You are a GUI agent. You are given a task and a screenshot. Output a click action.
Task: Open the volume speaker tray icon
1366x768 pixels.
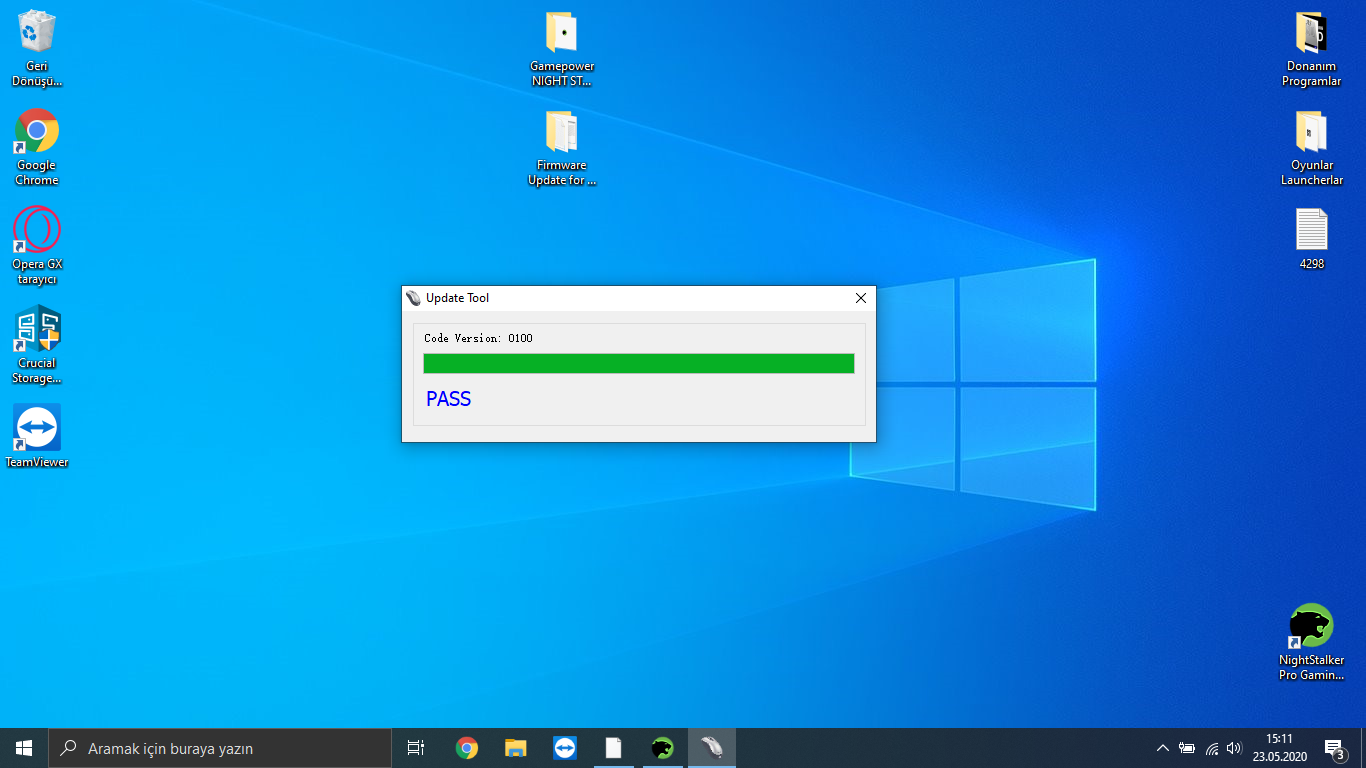[x=1234, y=748]
